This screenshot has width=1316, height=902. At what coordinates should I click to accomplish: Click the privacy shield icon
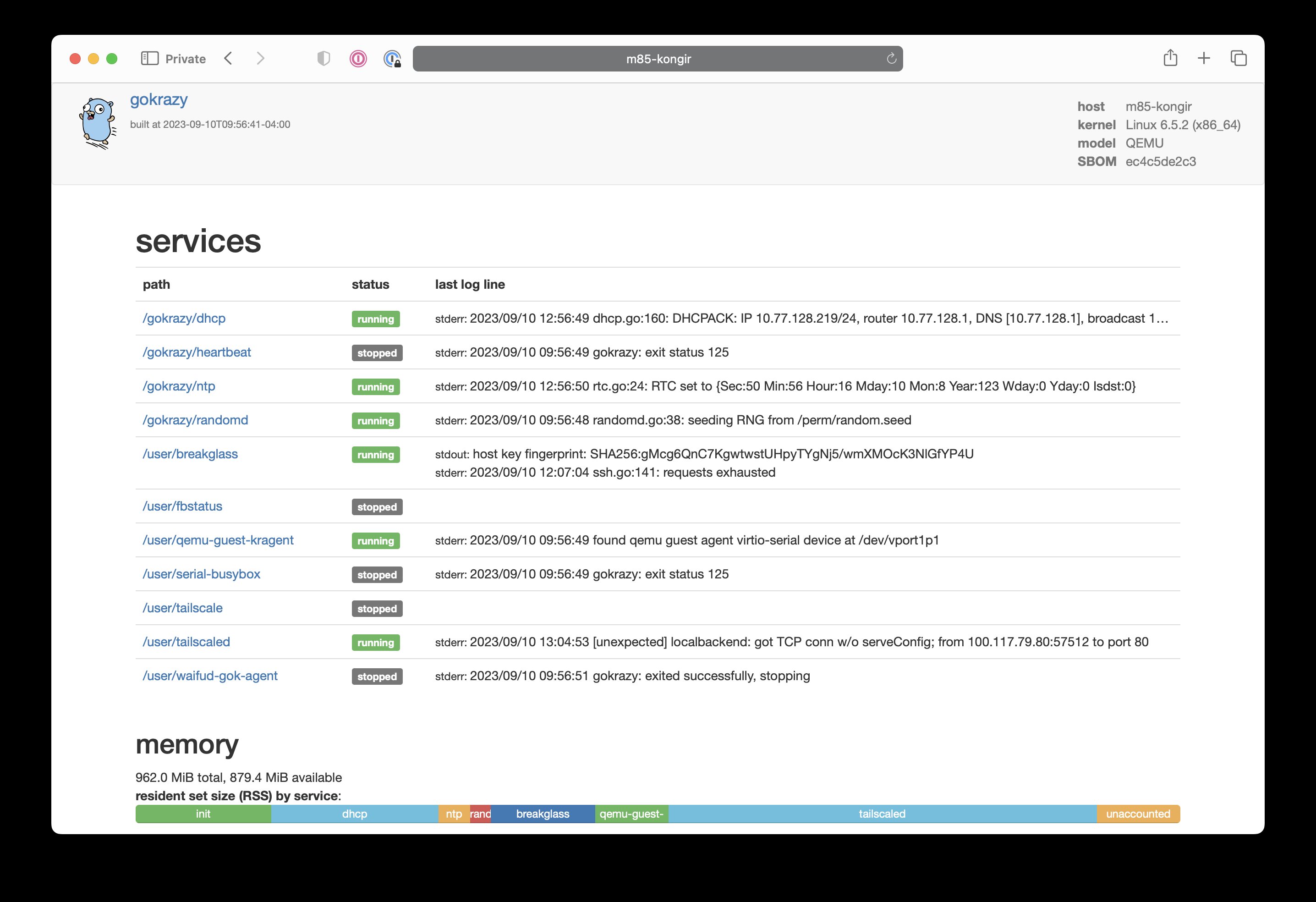[324, 58]
